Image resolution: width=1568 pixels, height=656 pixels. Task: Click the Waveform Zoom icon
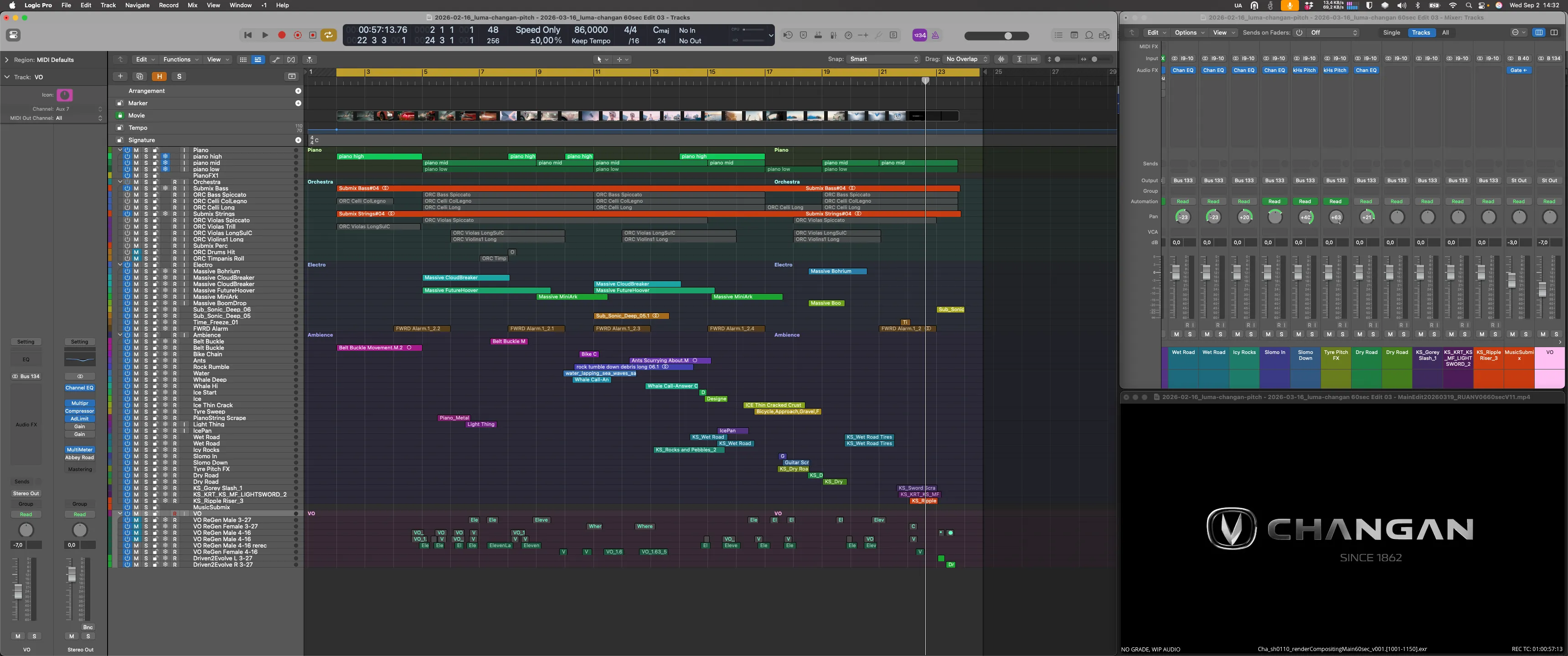click(x=1002, y=59)
